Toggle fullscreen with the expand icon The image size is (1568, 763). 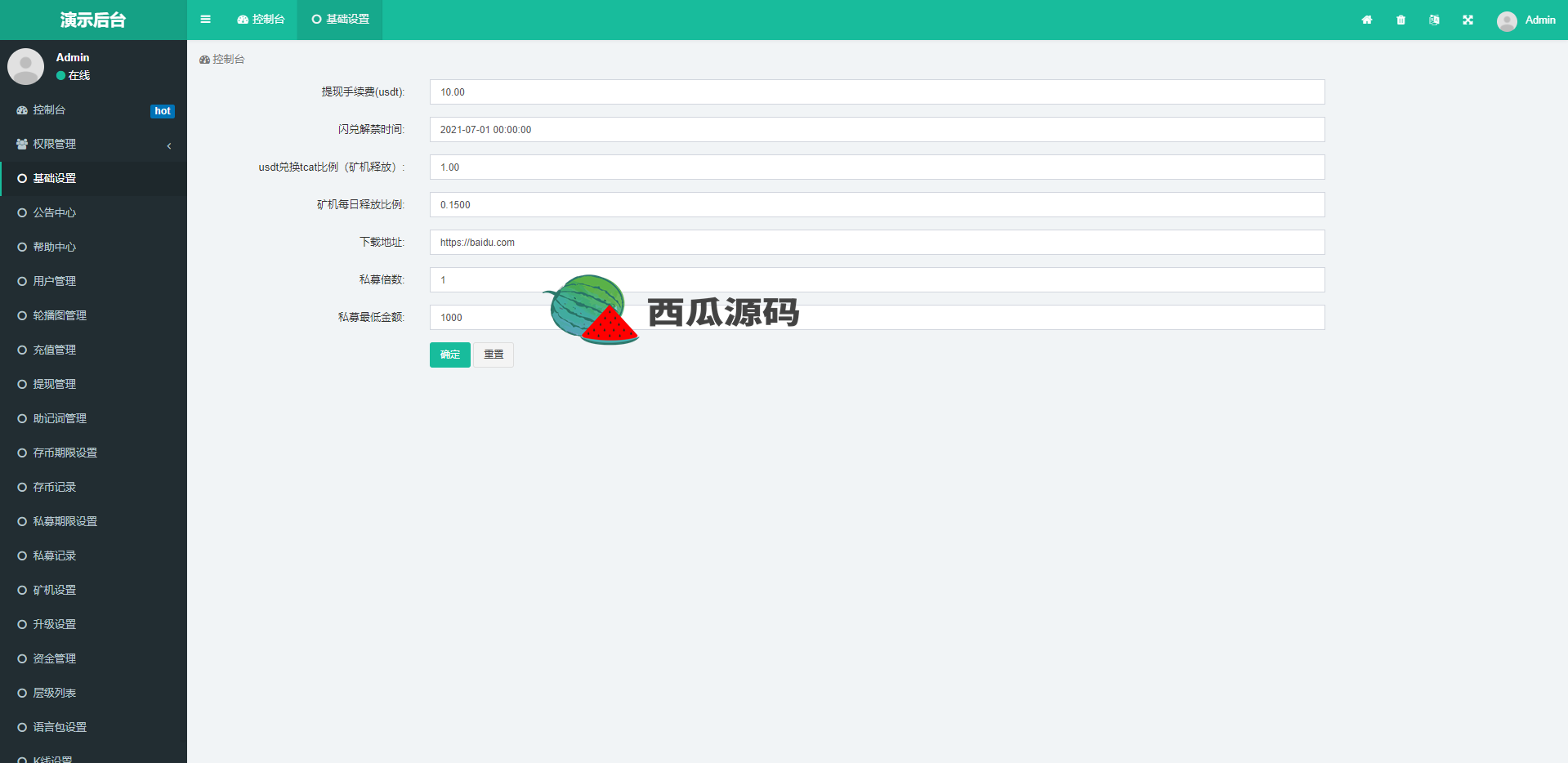pos(1467,20)
